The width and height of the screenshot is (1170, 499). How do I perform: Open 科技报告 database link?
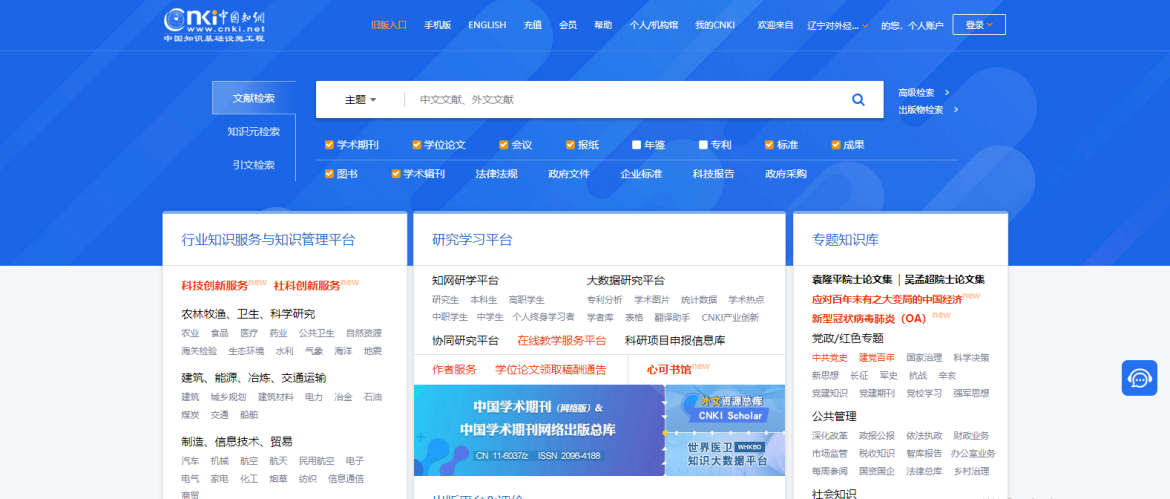713,174
